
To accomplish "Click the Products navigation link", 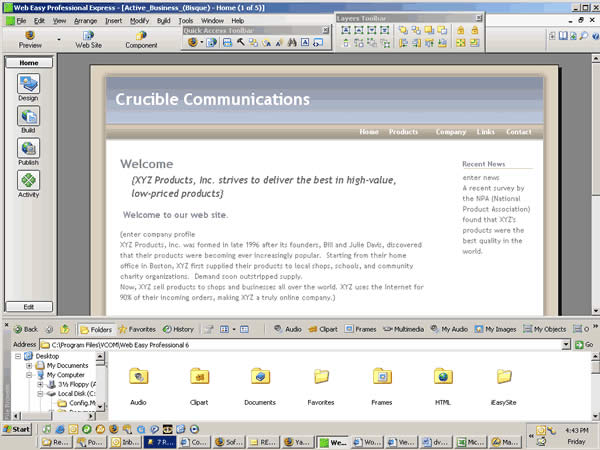I will coord(403,132).
